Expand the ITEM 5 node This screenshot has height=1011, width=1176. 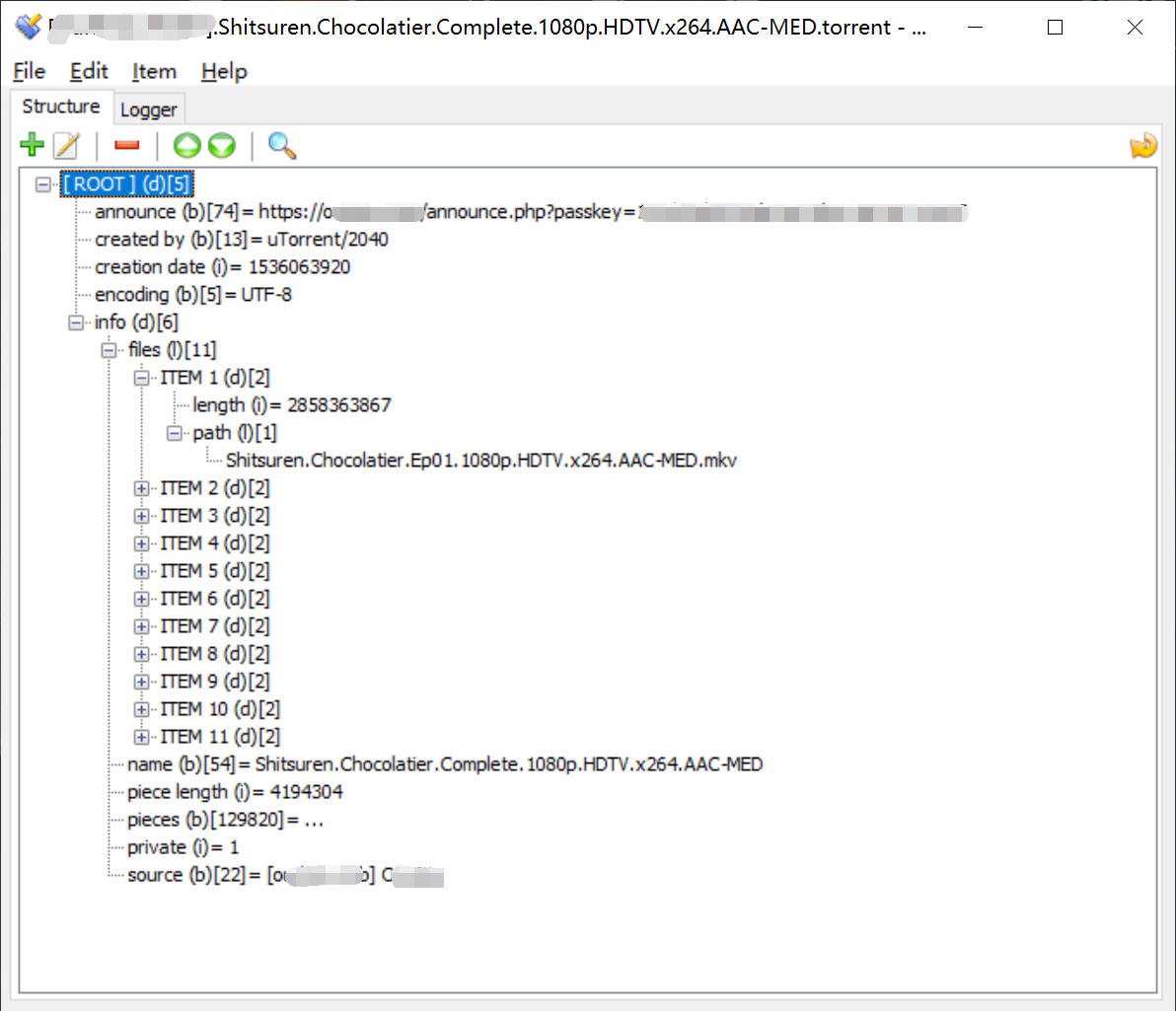coord(141,571)
